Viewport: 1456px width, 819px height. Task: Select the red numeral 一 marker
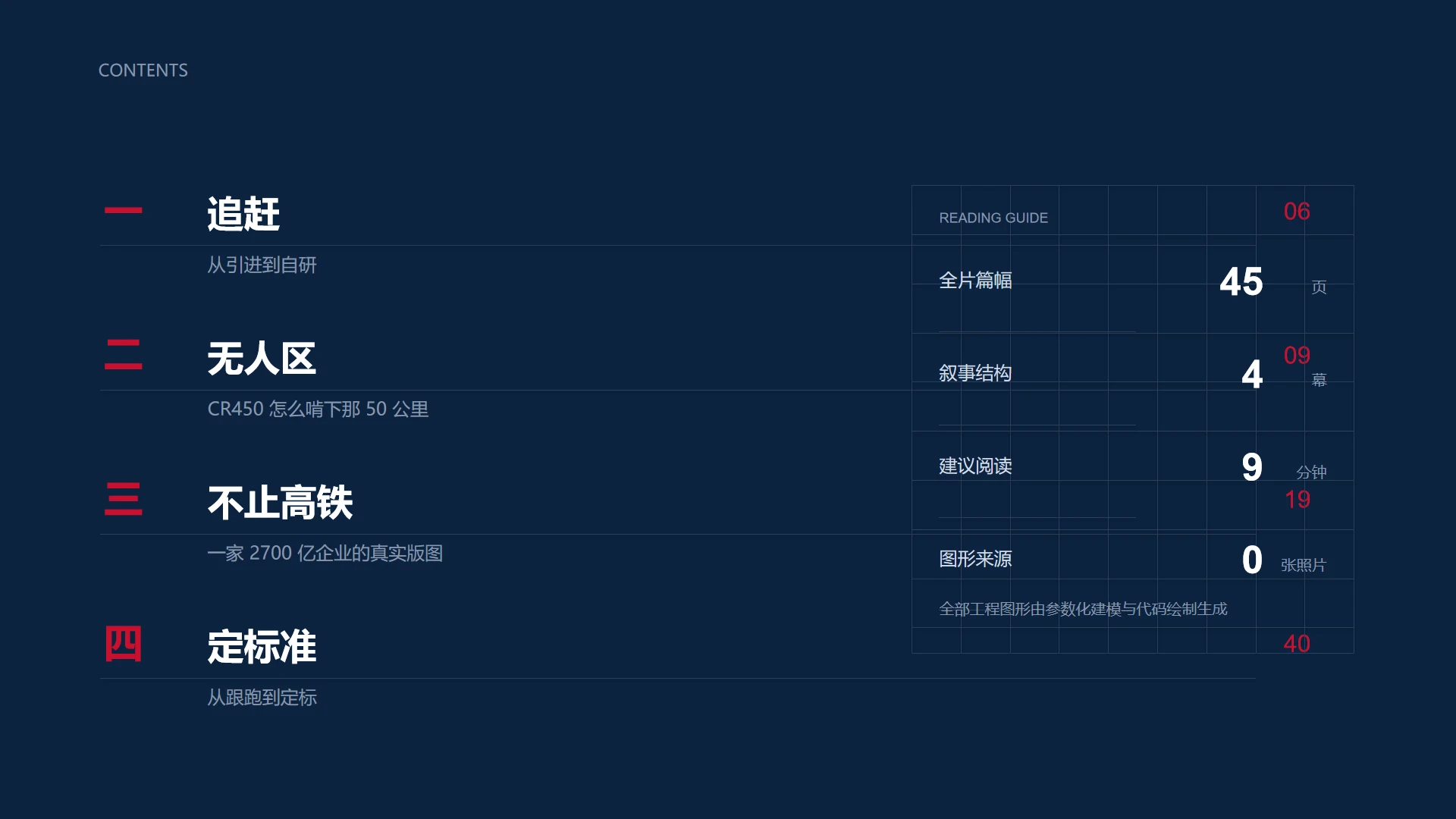[123, 210]
